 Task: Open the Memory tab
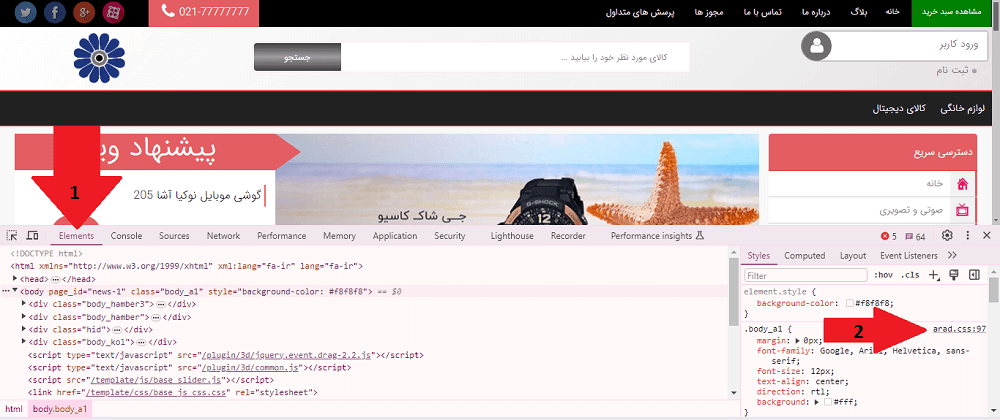pyautogui.click(x=339, y=236)
